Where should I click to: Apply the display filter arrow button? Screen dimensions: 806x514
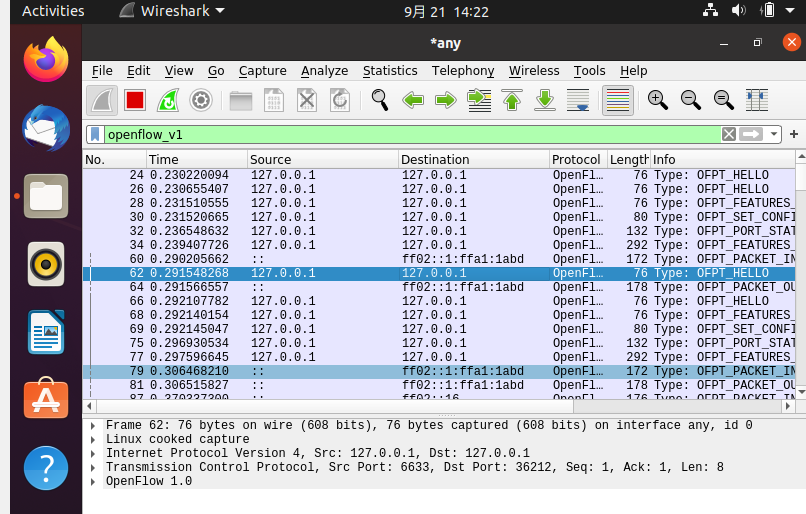point(751,135)
